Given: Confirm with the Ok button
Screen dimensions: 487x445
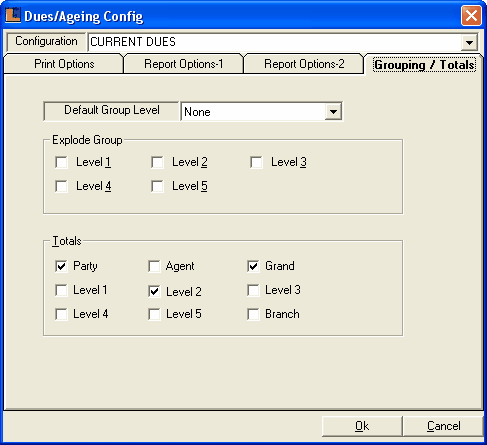Looking at the screenshot, I should (362, 426).
